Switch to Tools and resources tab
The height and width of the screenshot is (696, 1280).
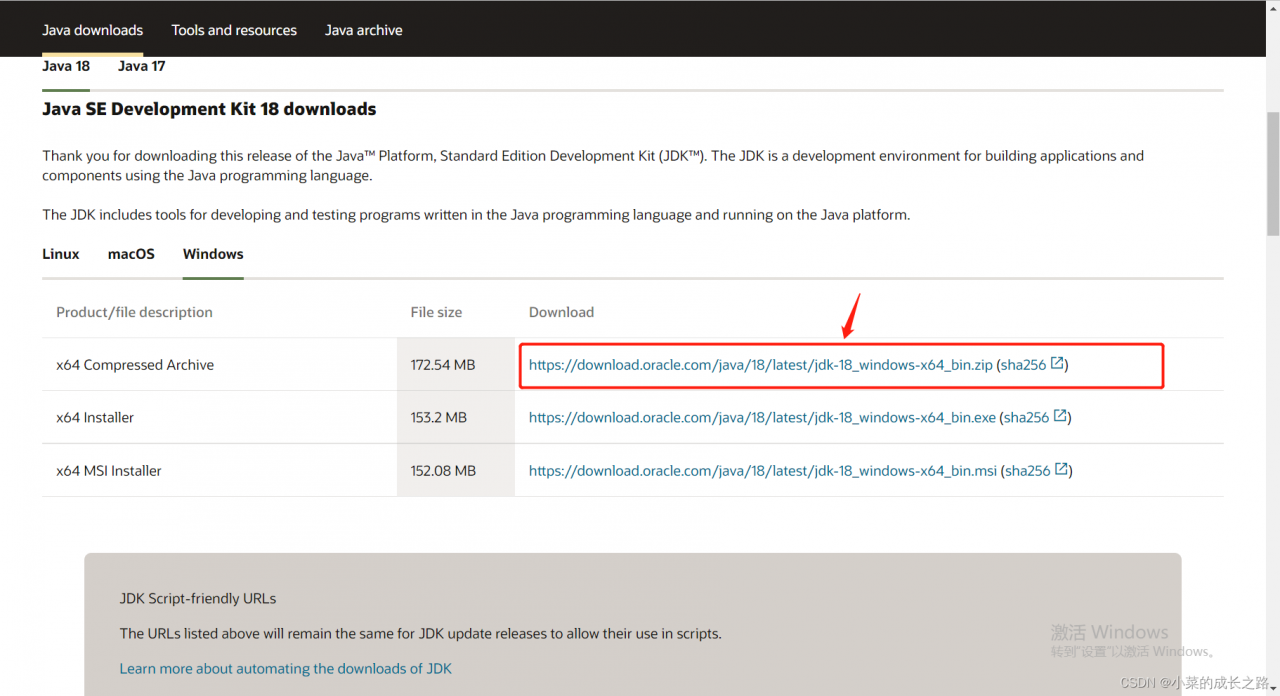(x=234, y=30)
